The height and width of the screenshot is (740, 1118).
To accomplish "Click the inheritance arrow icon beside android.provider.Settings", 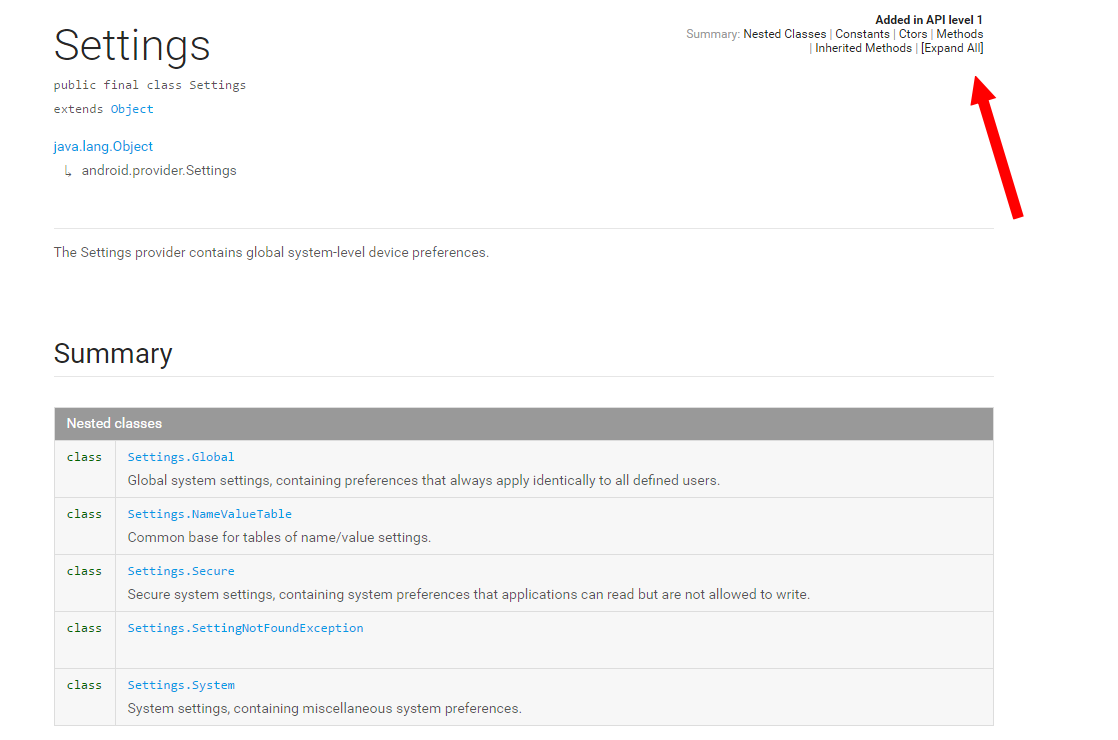I will tap(68, 171).
